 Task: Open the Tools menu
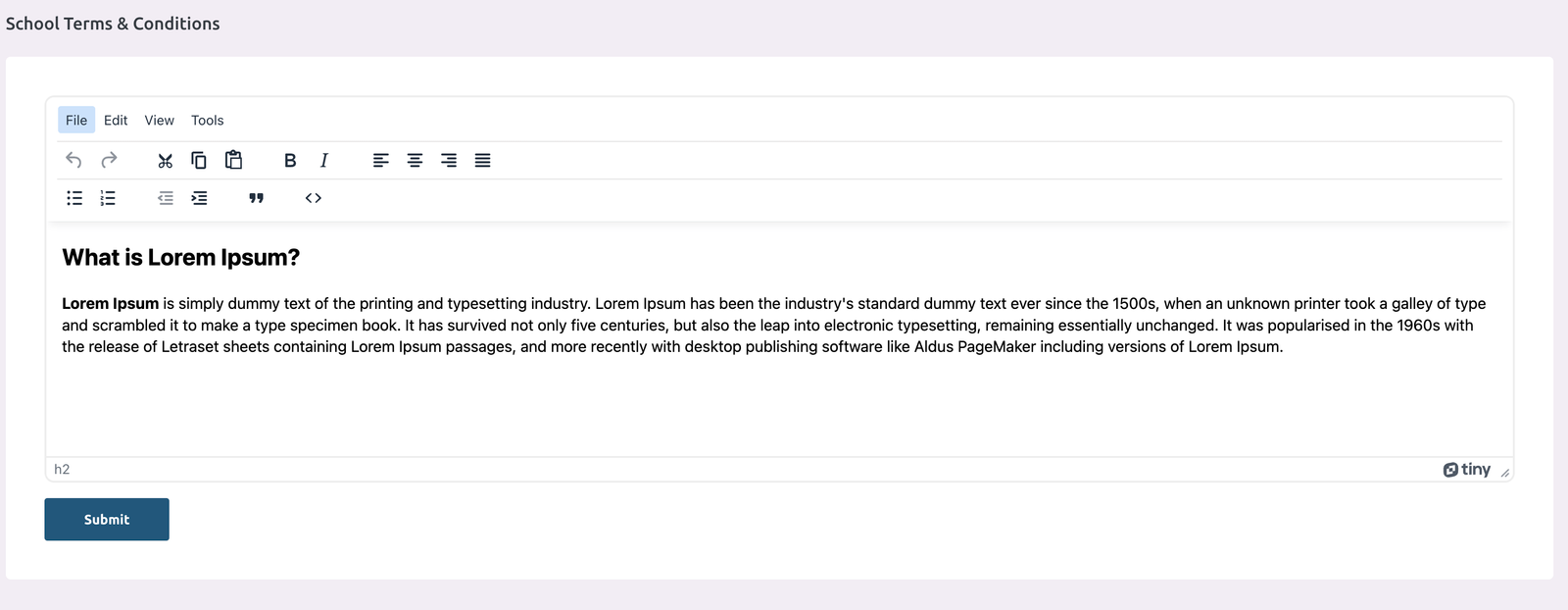(207, 120)
